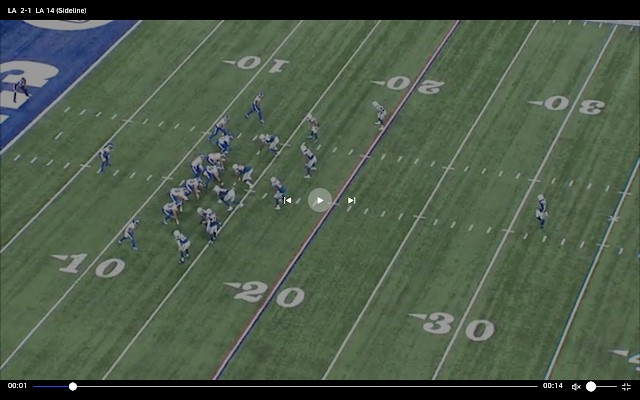Click the video progress scrubber handle
Viewport: 640px width, 400px height.
pyautogui.click(x=73, y=387)
